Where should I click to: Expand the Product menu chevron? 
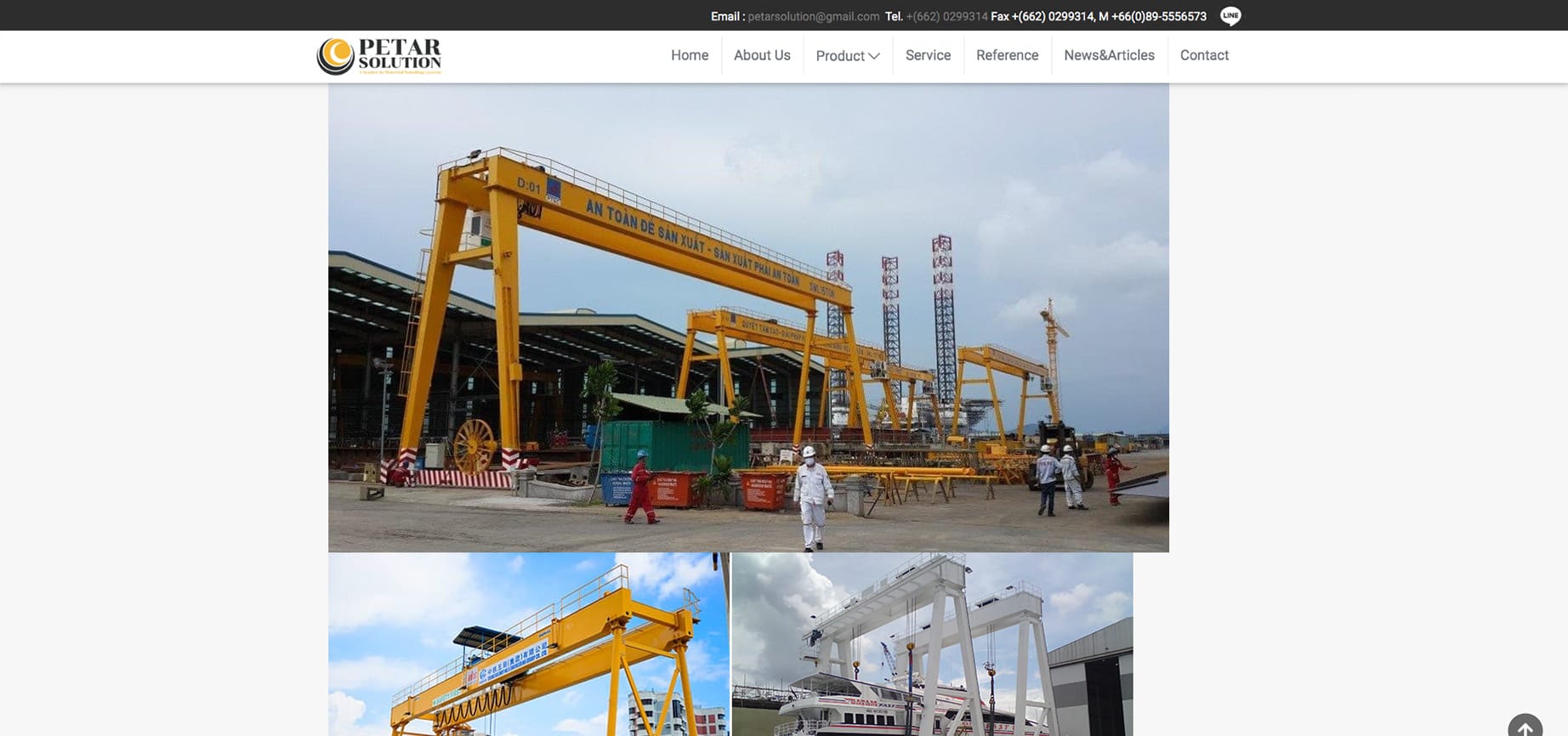(874, 56)
